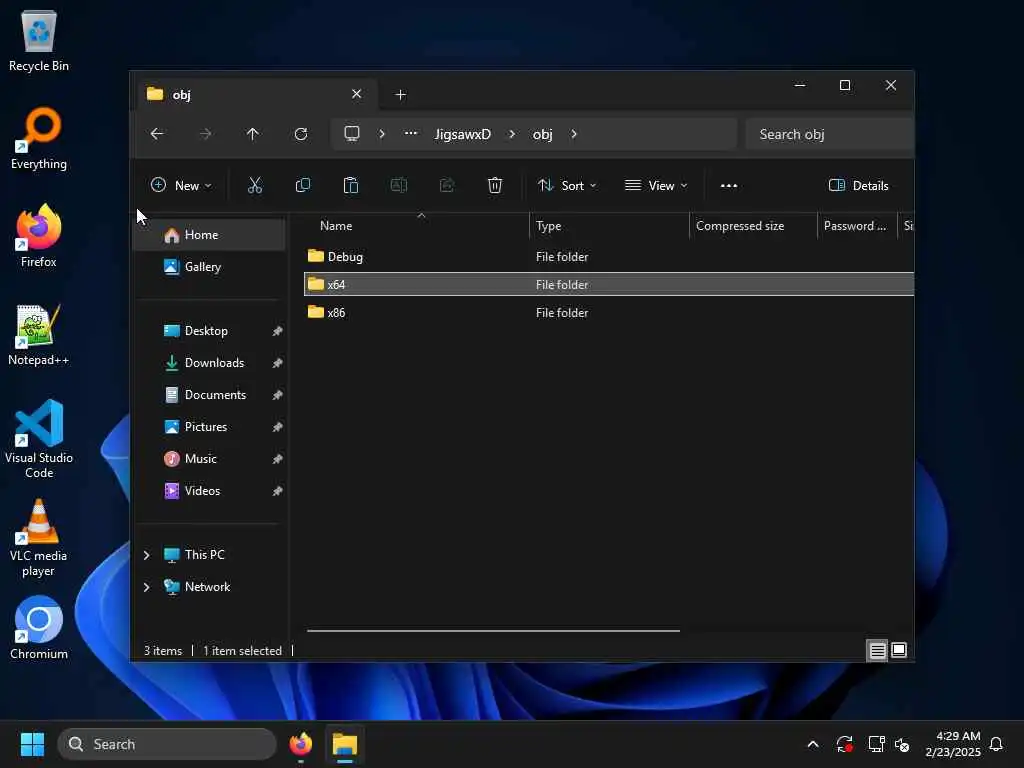This screenshot has width=1024, height=768.
Task: Unpin Pictures from quick access
Action: 277,427
